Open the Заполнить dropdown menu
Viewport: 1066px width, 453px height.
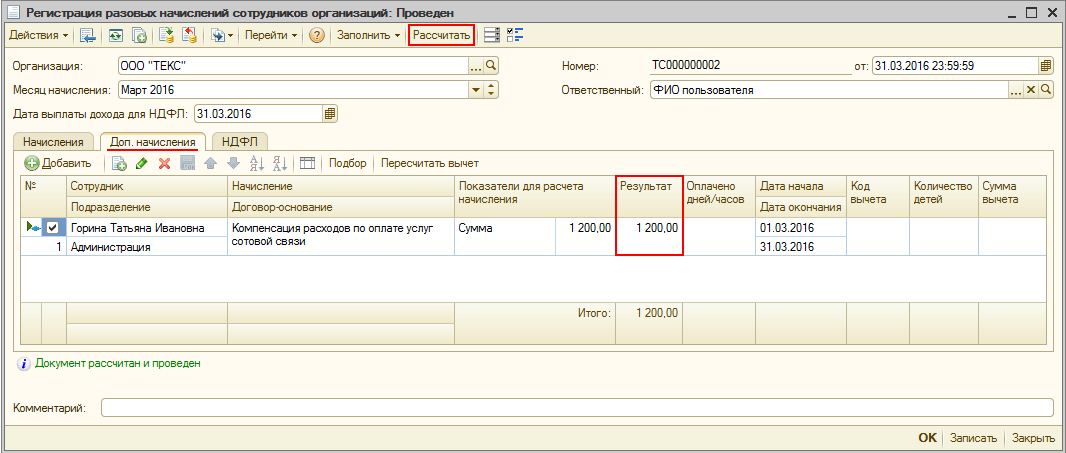pyautogui.click(x=369, y=35)
